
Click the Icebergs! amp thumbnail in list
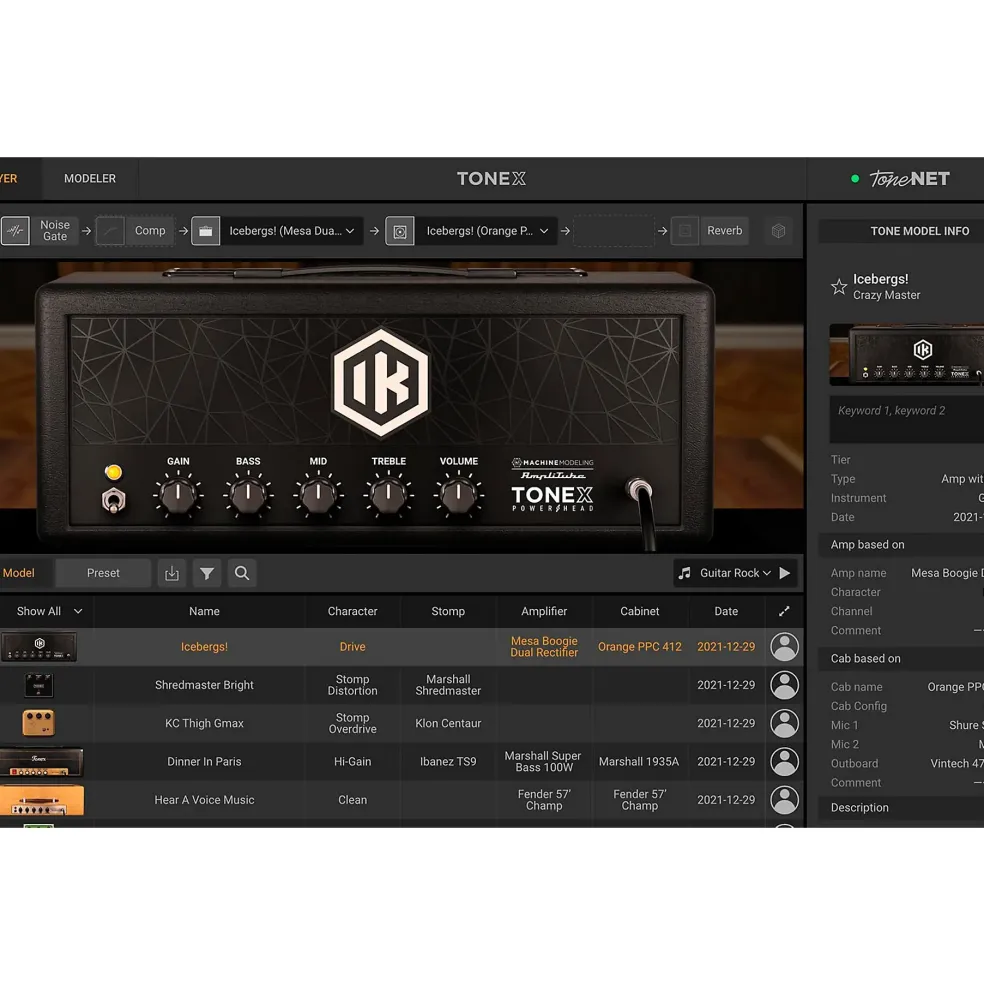pyautogui.click(x=39, y=647)
